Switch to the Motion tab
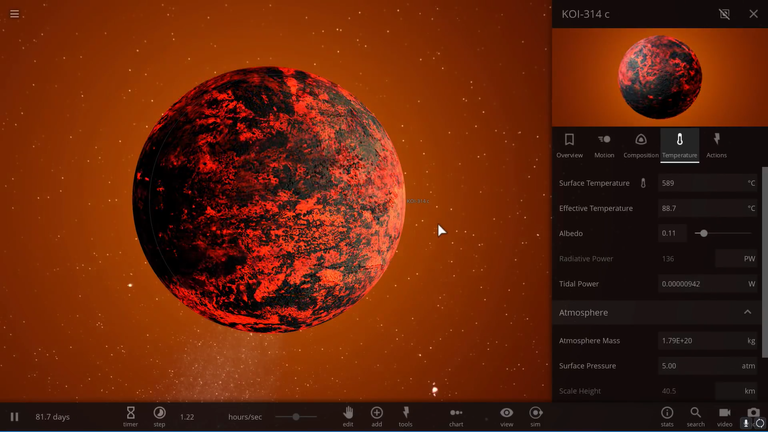The width and height of the screenshot is (768, 432). (x=604, y=144)
